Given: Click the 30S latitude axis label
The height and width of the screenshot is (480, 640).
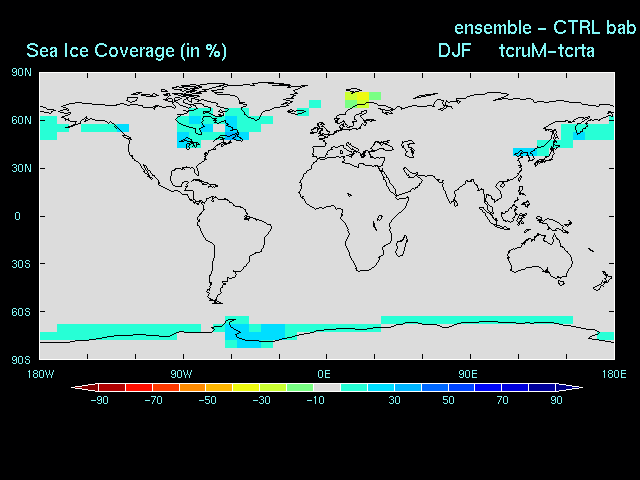Looking at the screenshot, I should point(21,264).
